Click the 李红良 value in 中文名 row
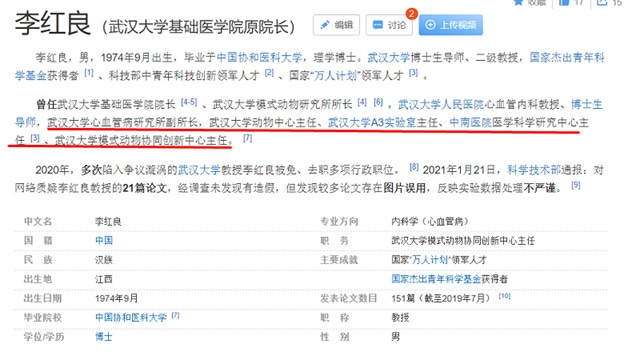624x360 pixels. pos(108,221)
